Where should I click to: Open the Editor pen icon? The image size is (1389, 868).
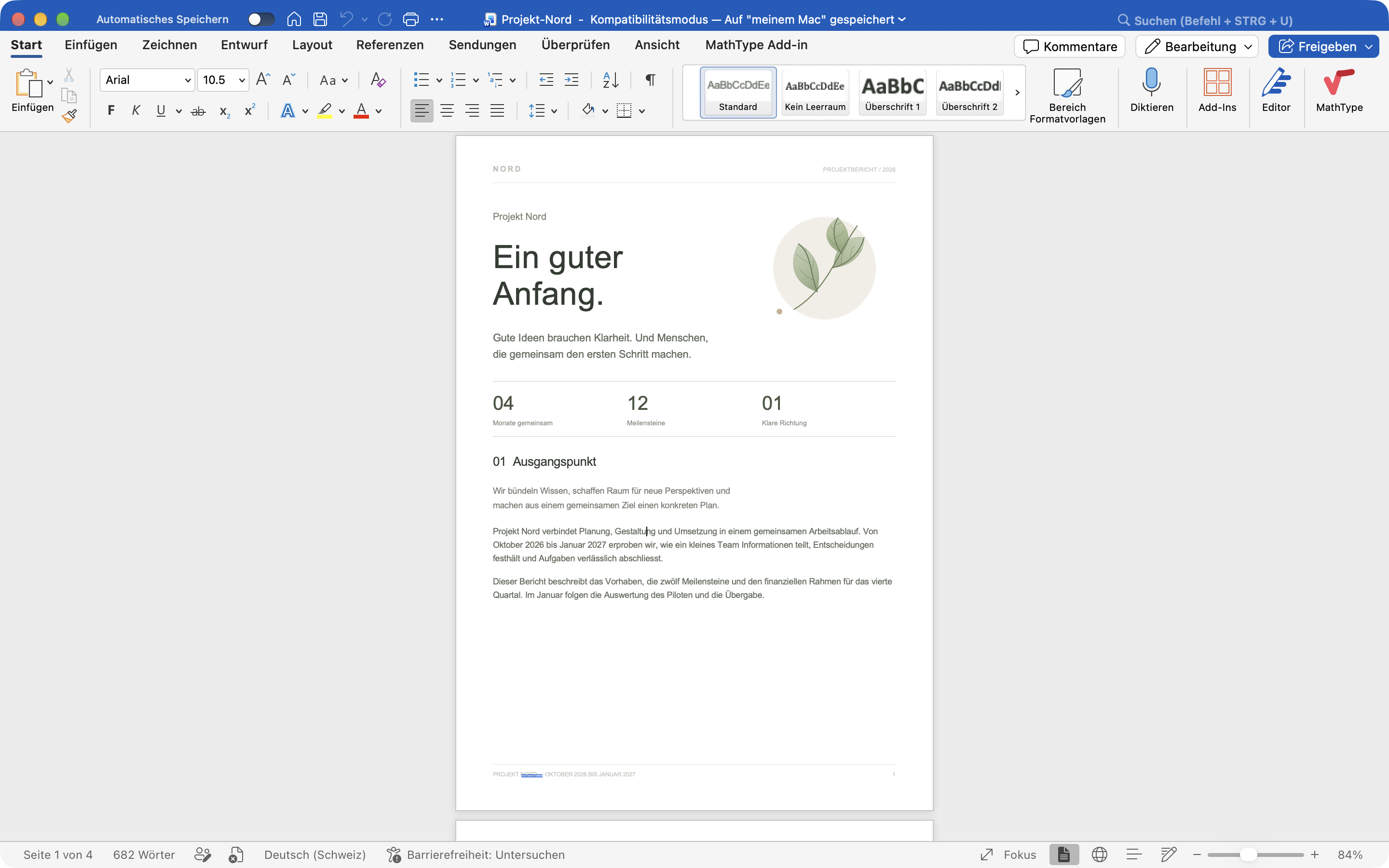tap(1276, 91)
